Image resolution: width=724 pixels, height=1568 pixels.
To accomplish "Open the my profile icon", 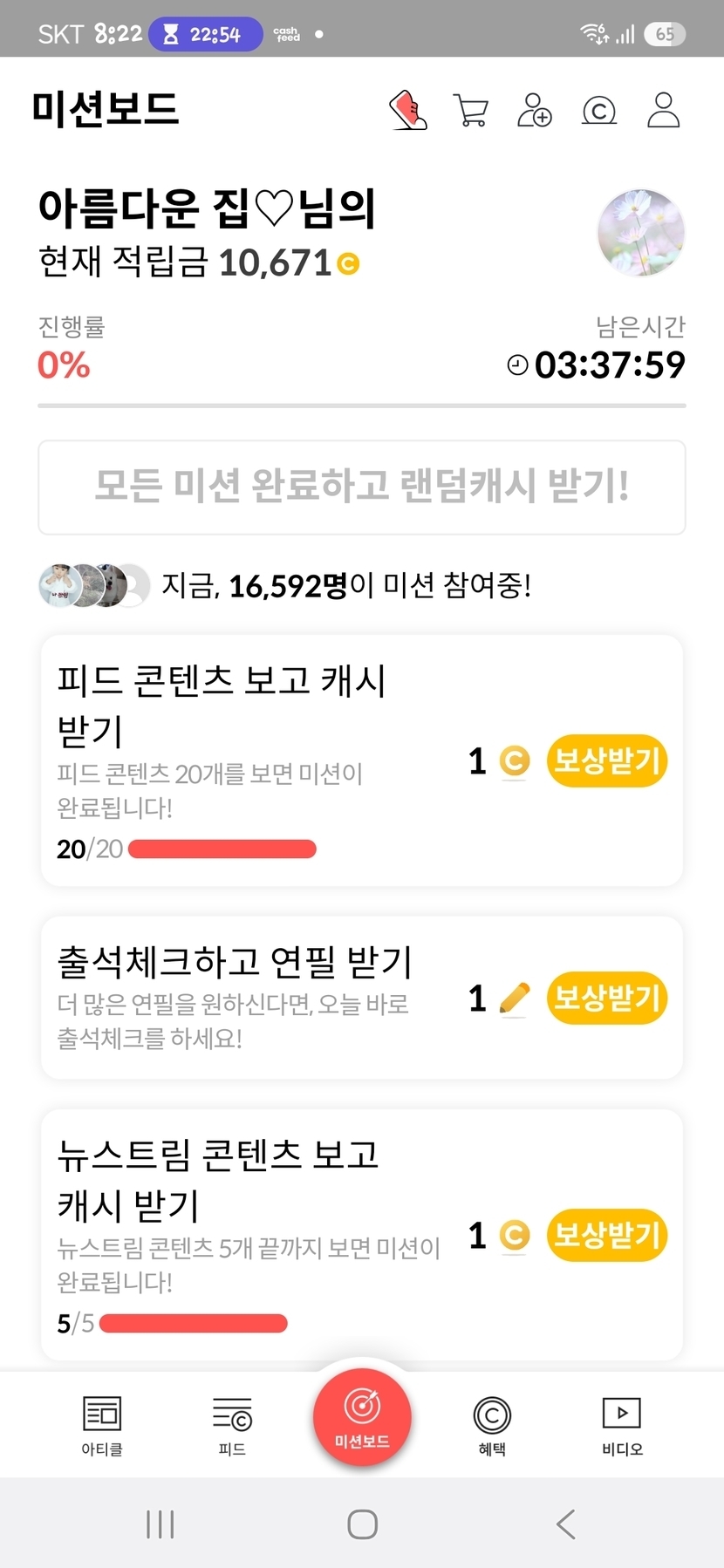I will pos(663,111).
